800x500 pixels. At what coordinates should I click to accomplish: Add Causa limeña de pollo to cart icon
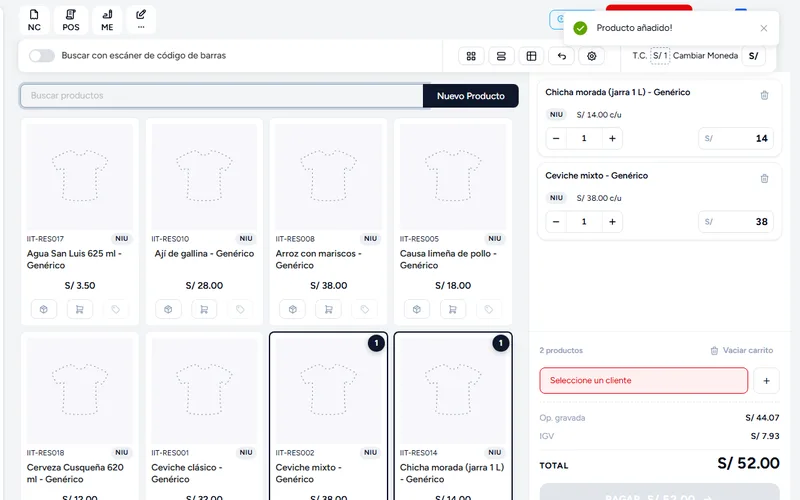pos(453,309)
